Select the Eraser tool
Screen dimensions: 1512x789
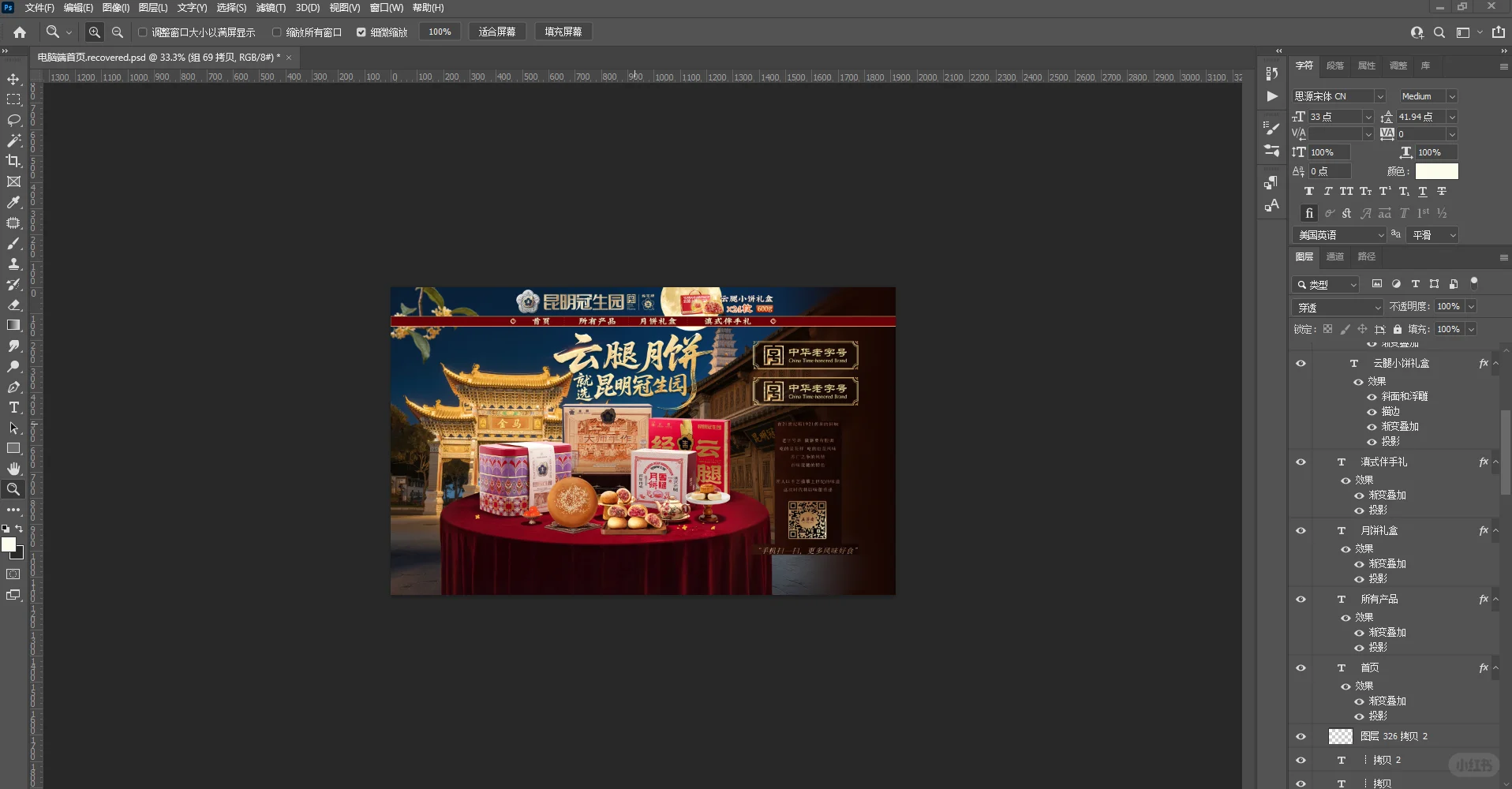coord(13,305)
